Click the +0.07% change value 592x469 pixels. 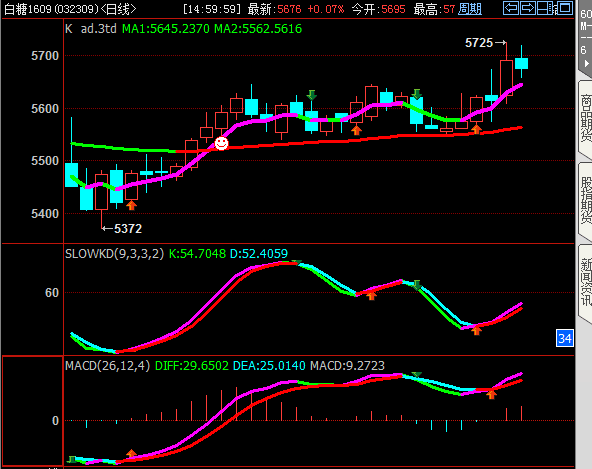(x=325, y=9)
